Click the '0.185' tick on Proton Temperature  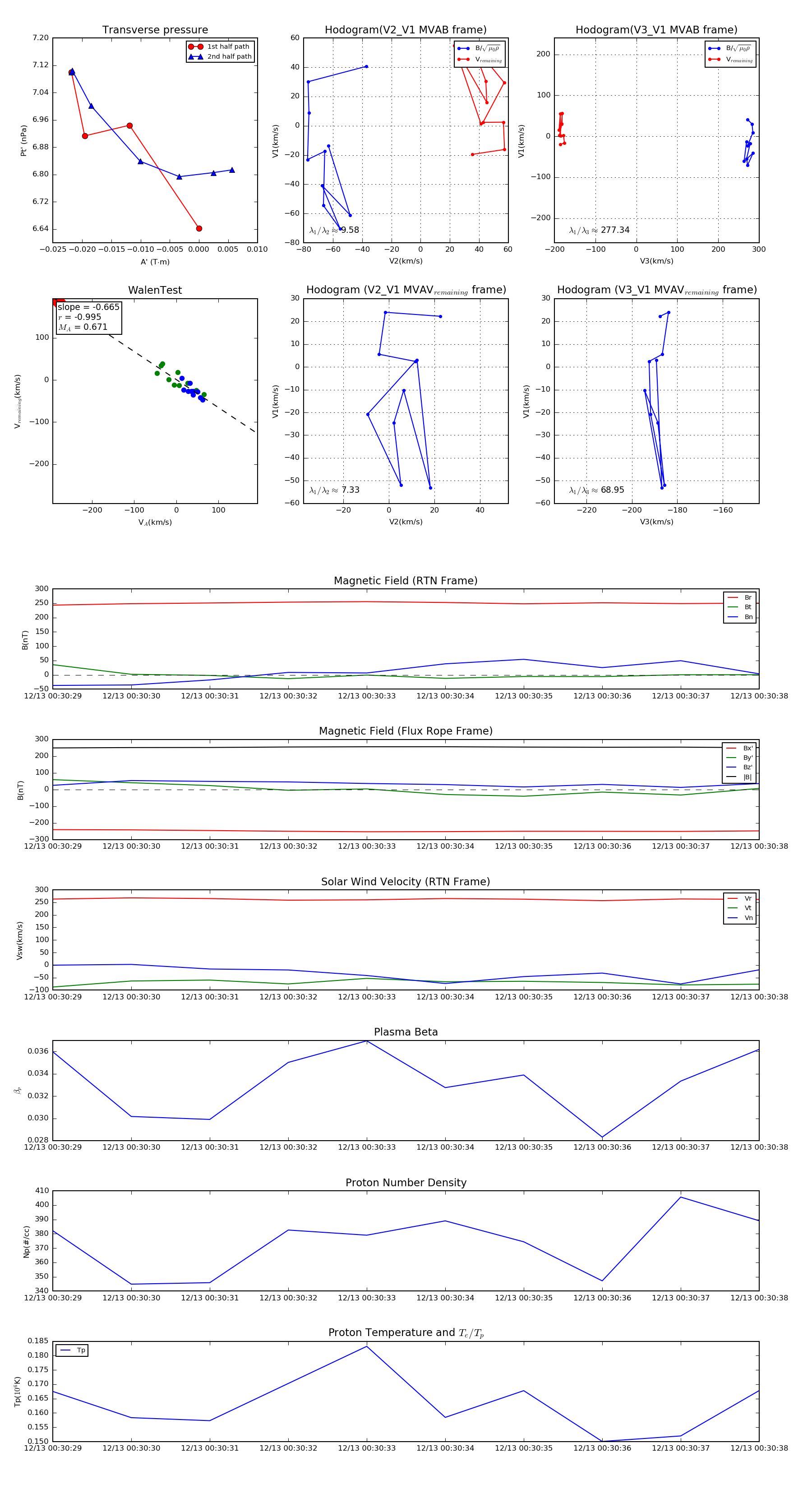click(38, 1341)
